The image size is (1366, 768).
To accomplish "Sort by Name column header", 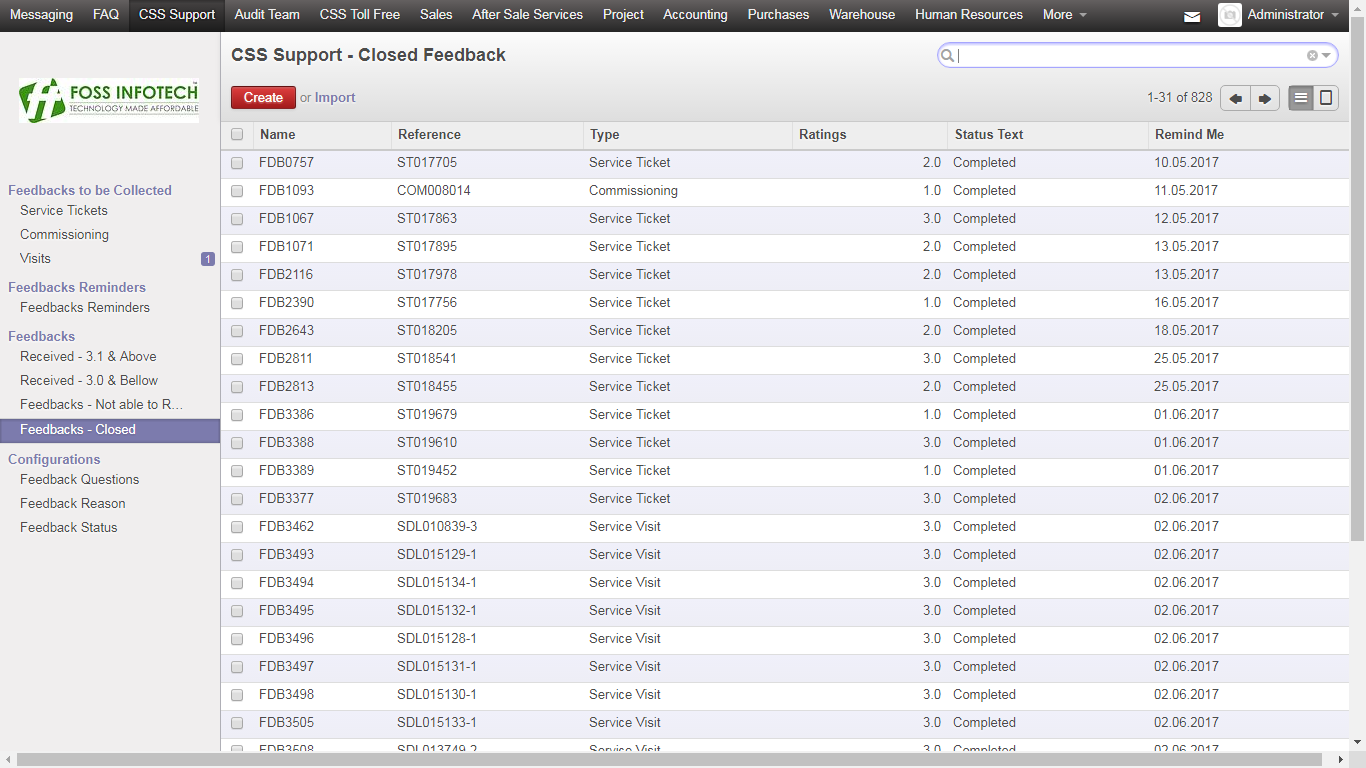I will tap(322, 135).
